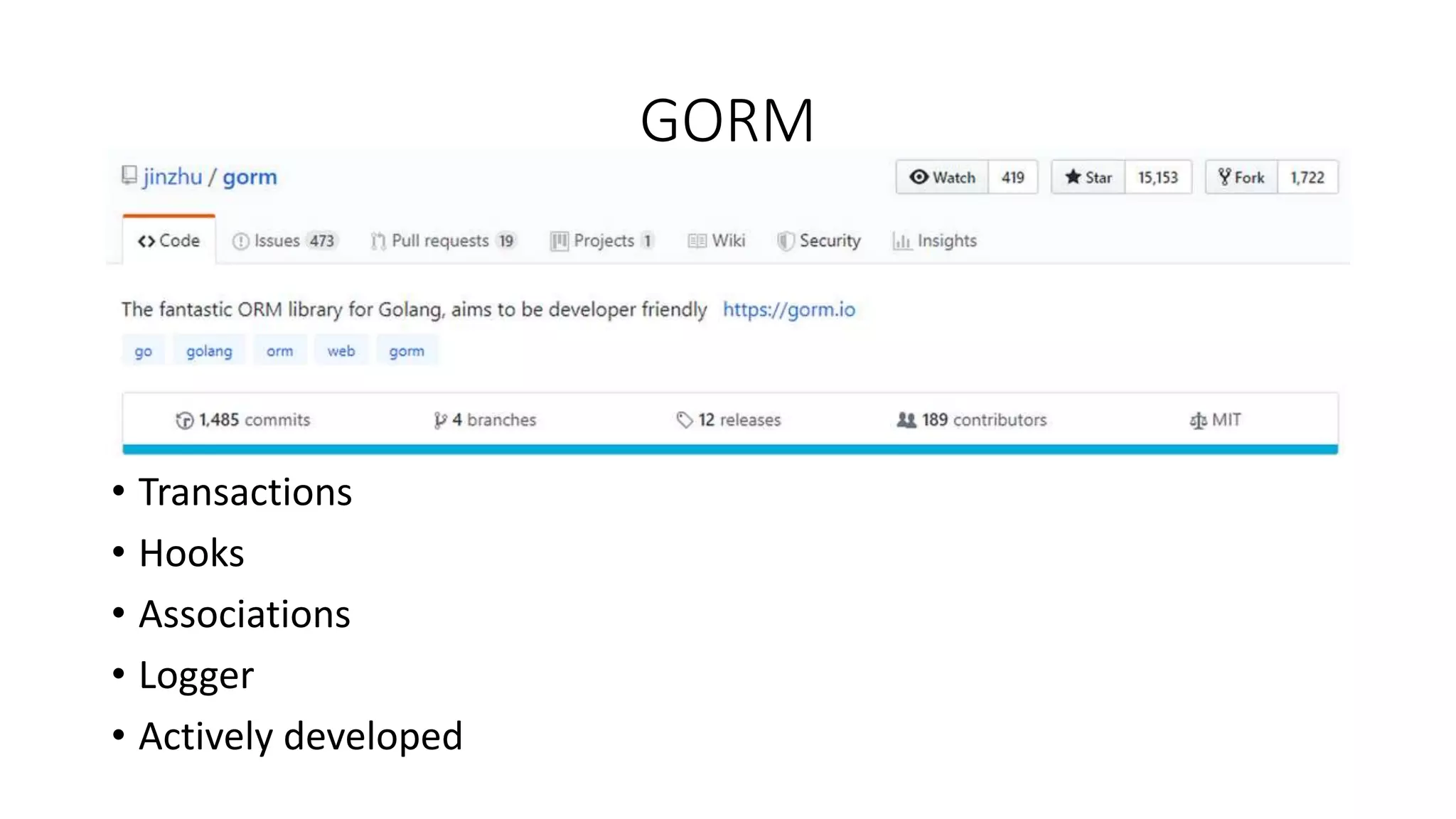Switch to the Code tab
The image size is (1456, 819).
(x=168, y=240)
